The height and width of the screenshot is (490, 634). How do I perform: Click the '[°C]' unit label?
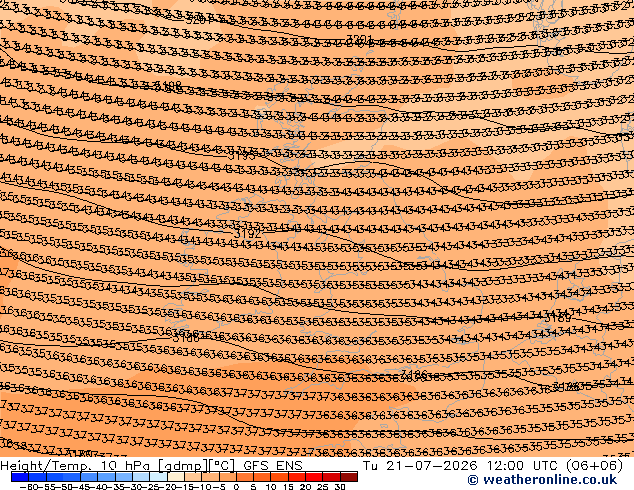[222, 466]
